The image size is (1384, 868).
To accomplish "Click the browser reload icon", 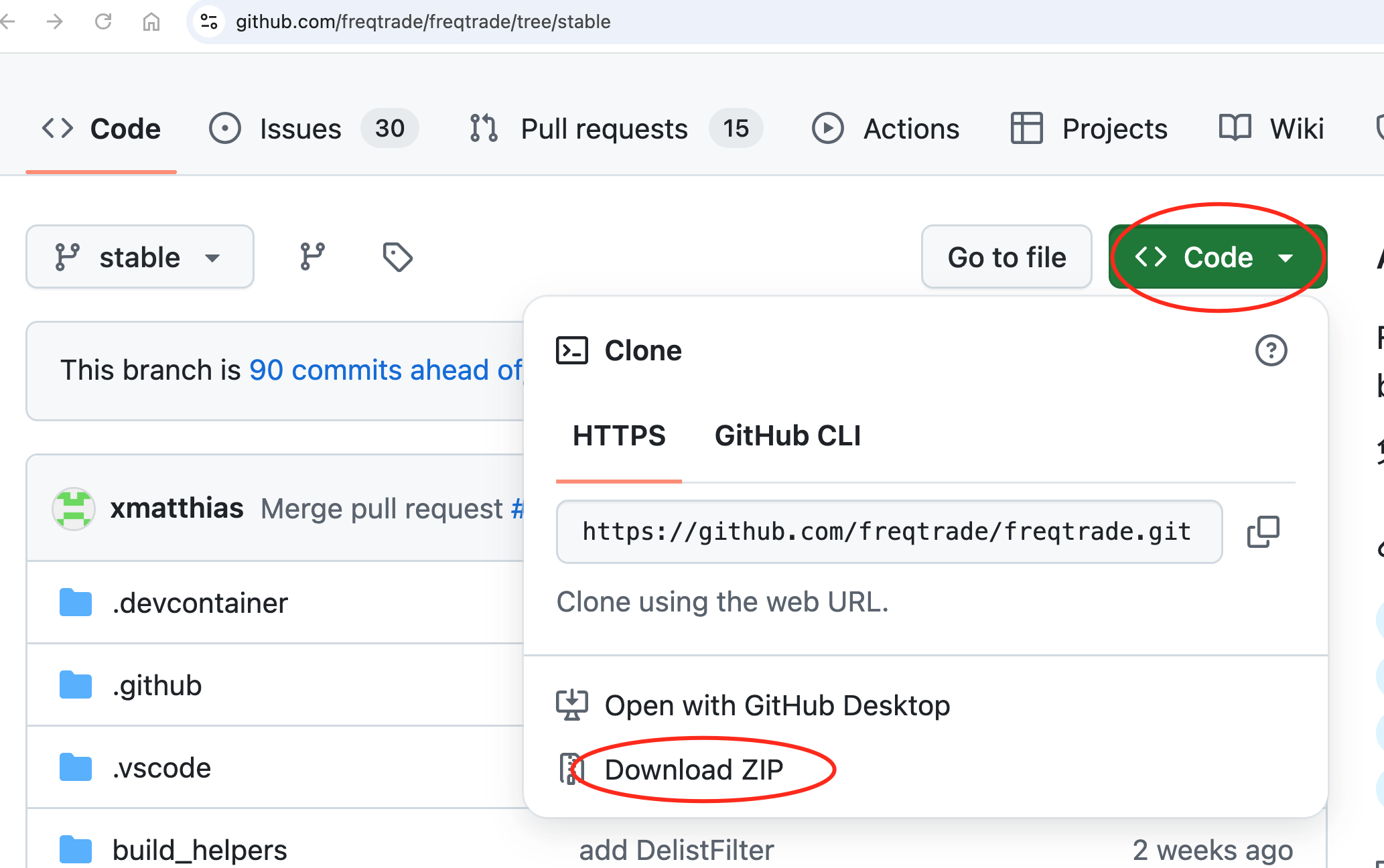I will (103, 21).
